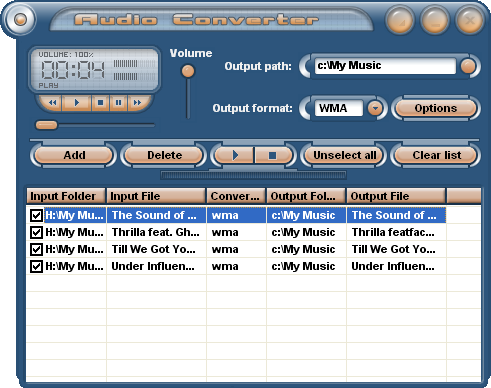This screenshot has height=388, width=491.
Task: Click 'wma' in the Thrilla row
Action: tap(225, 232)
